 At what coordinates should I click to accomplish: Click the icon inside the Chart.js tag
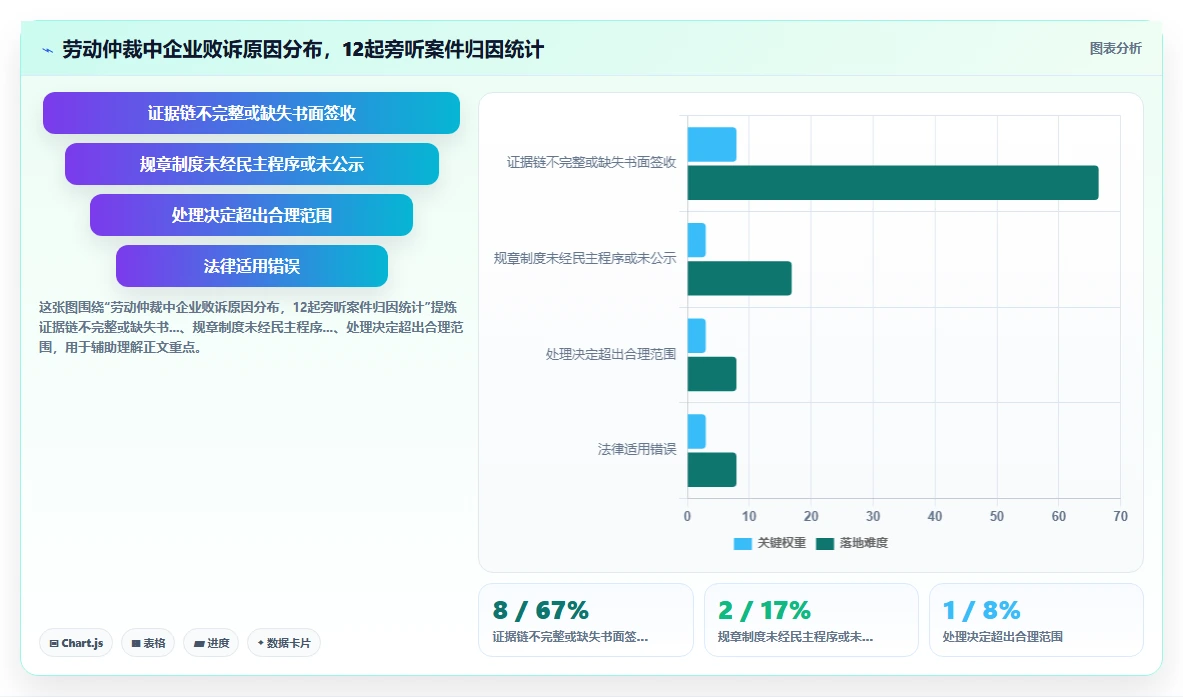click(x=54, y=643)
